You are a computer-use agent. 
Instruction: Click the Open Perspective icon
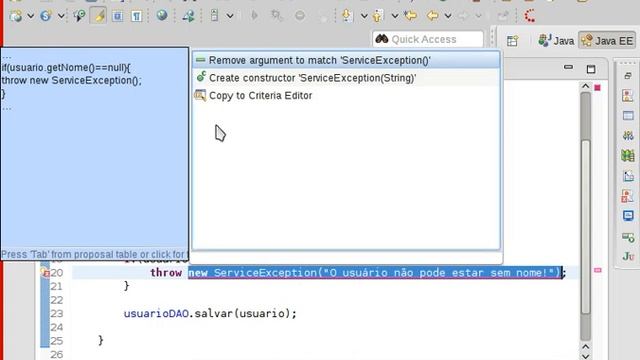(512, 40)
